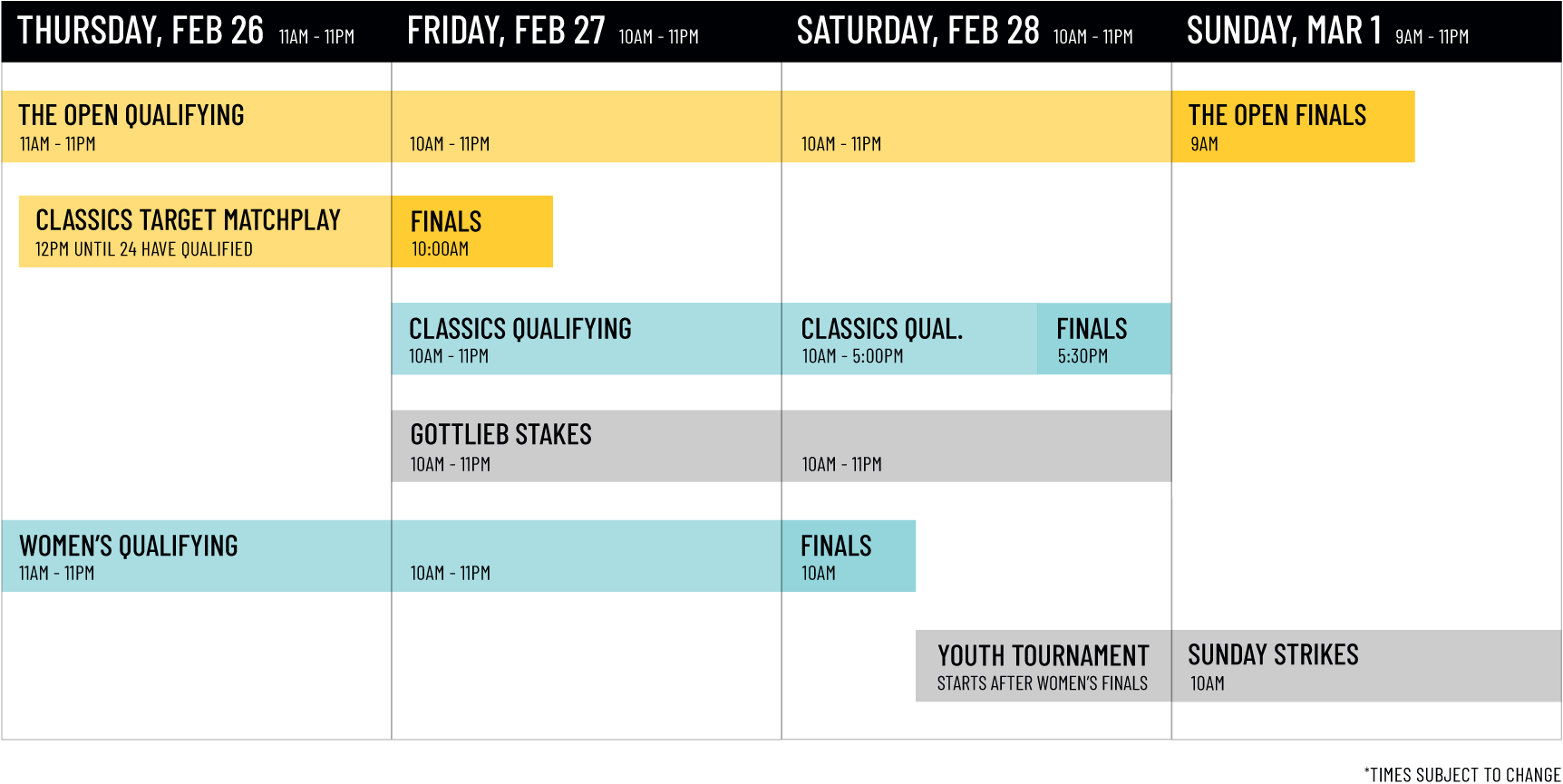Click Open Qualifying Saturday 10AM-11PM segment
The image size is (1563, 784).
[x=976, y=127]
